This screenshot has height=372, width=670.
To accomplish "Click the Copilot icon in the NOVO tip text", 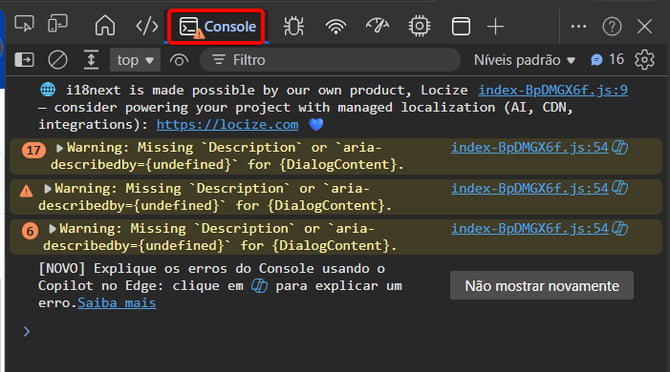I will pos(259,286).
